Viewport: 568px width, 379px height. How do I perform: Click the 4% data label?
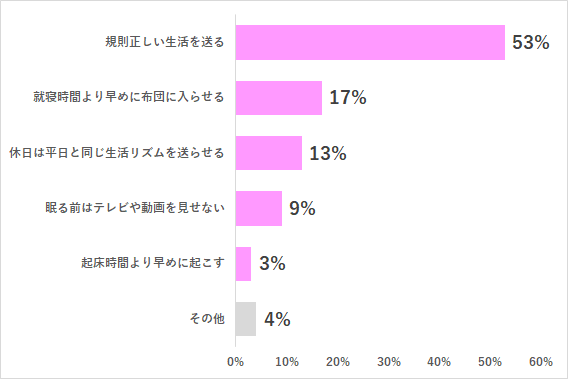click(x=277, y=319)
